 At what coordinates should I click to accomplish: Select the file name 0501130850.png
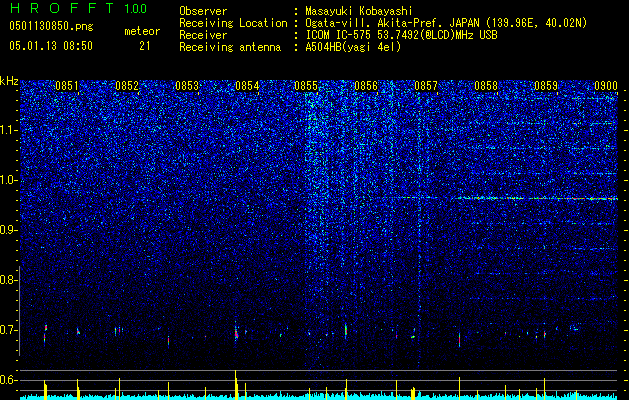(51, 26)
